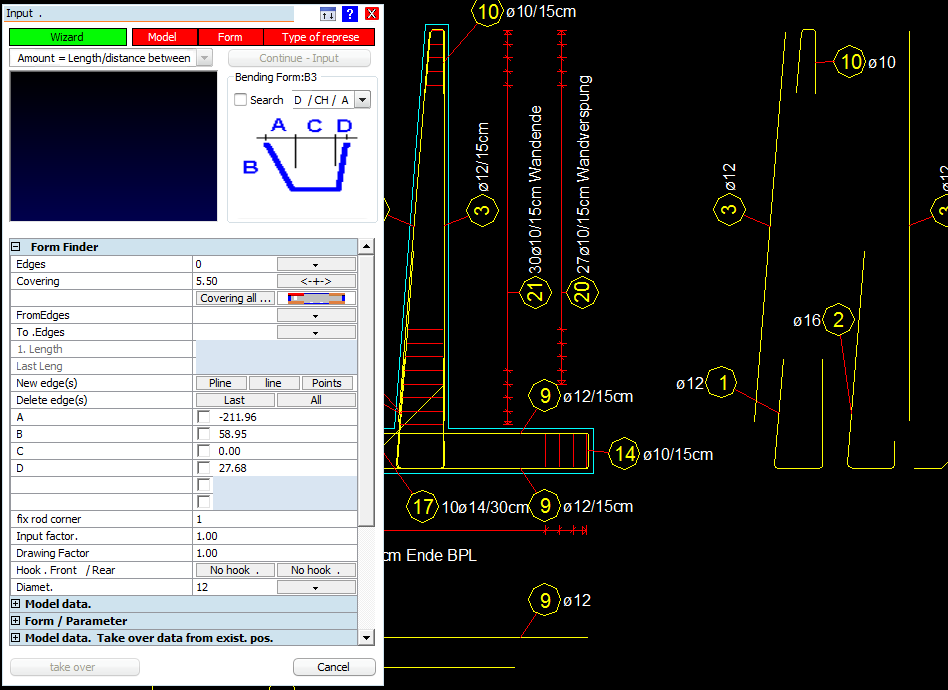The image size is (948, 690).
Task: Click the <-+-> covering button
Action: click(316, 281)
